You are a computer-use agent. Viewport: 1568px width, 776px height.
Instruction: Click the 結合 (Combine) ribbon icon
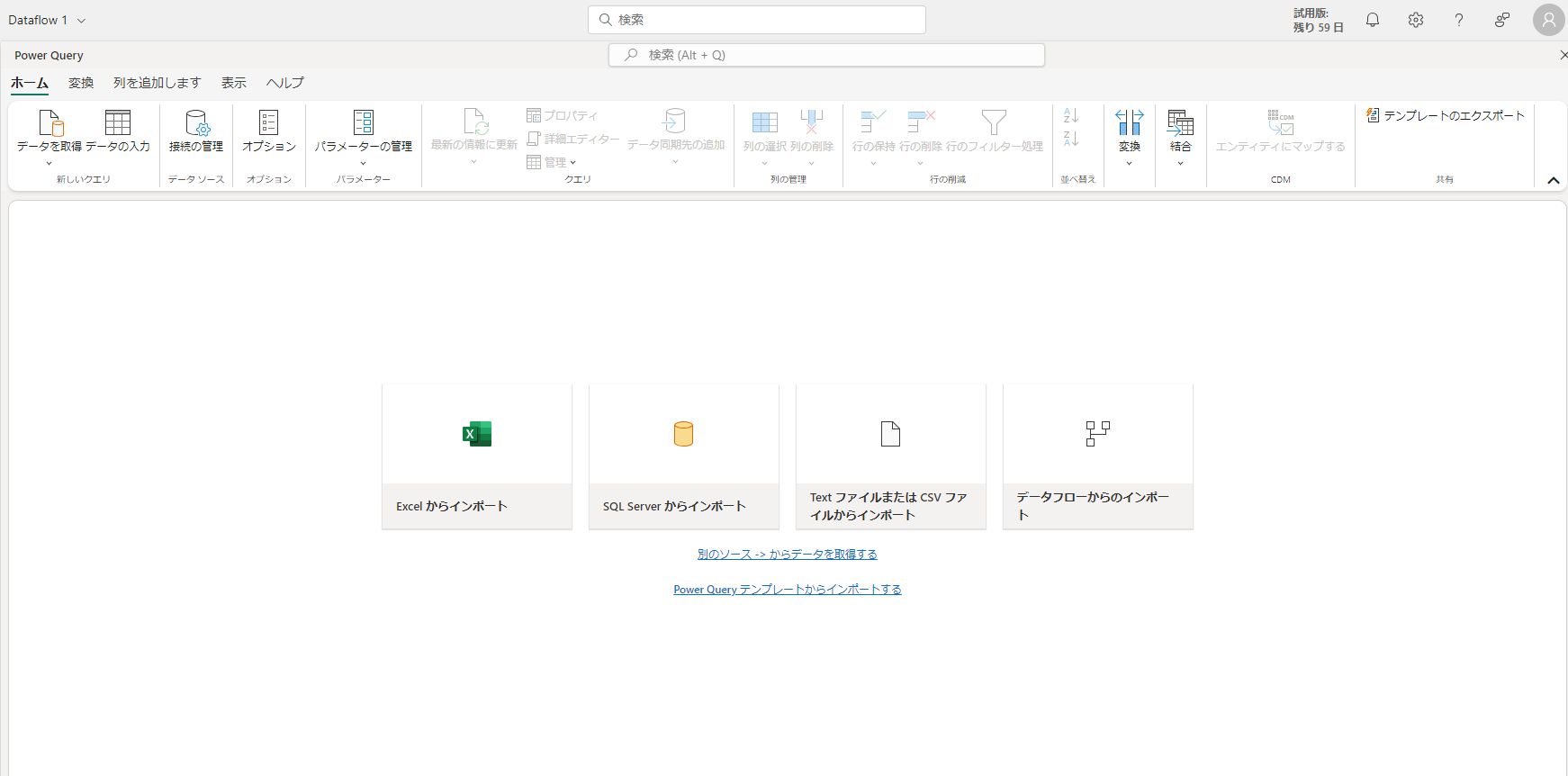click(x=1180, y=122)
